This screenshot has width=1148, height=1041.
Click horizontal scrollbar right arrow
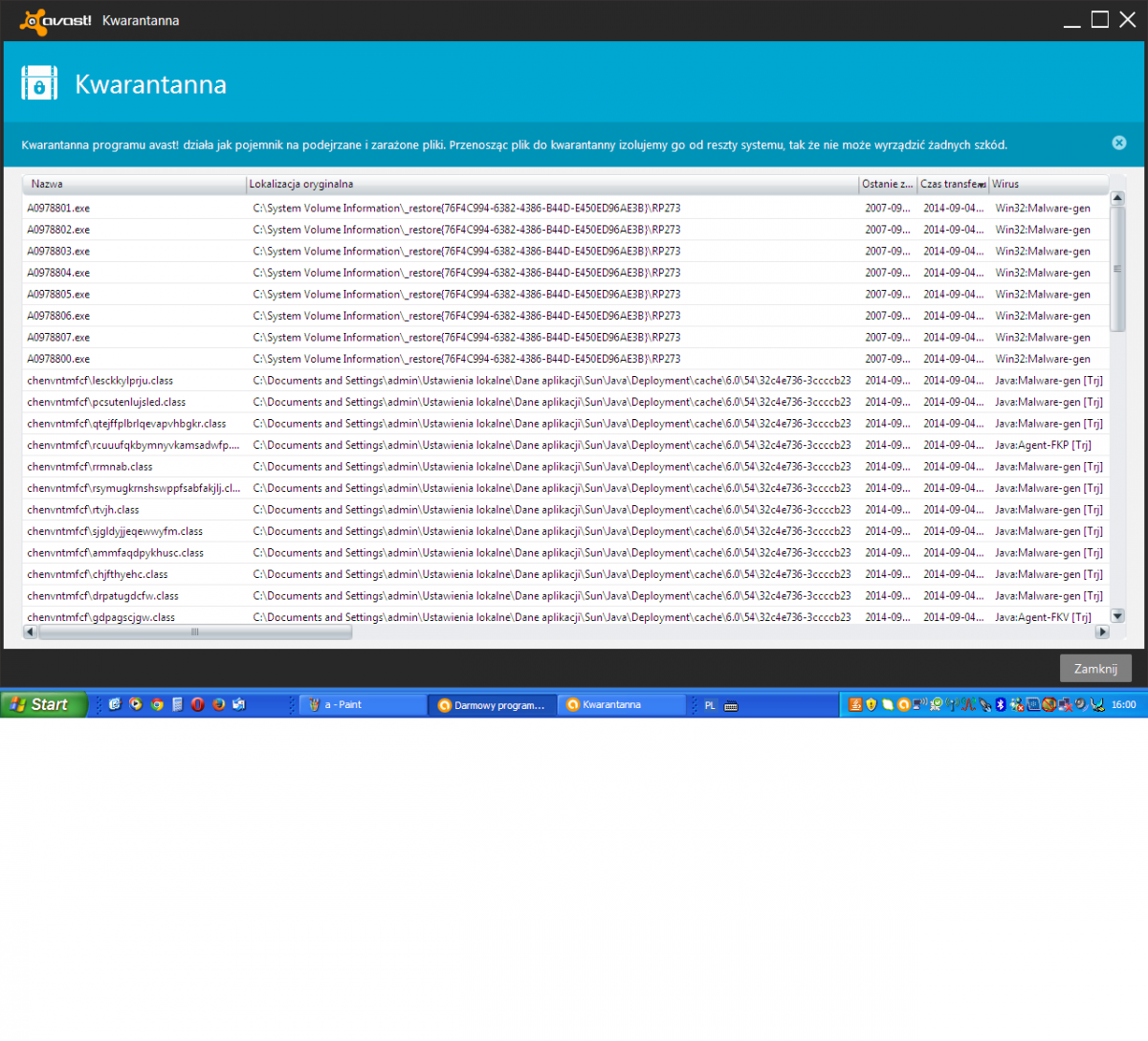[1102, 631]
